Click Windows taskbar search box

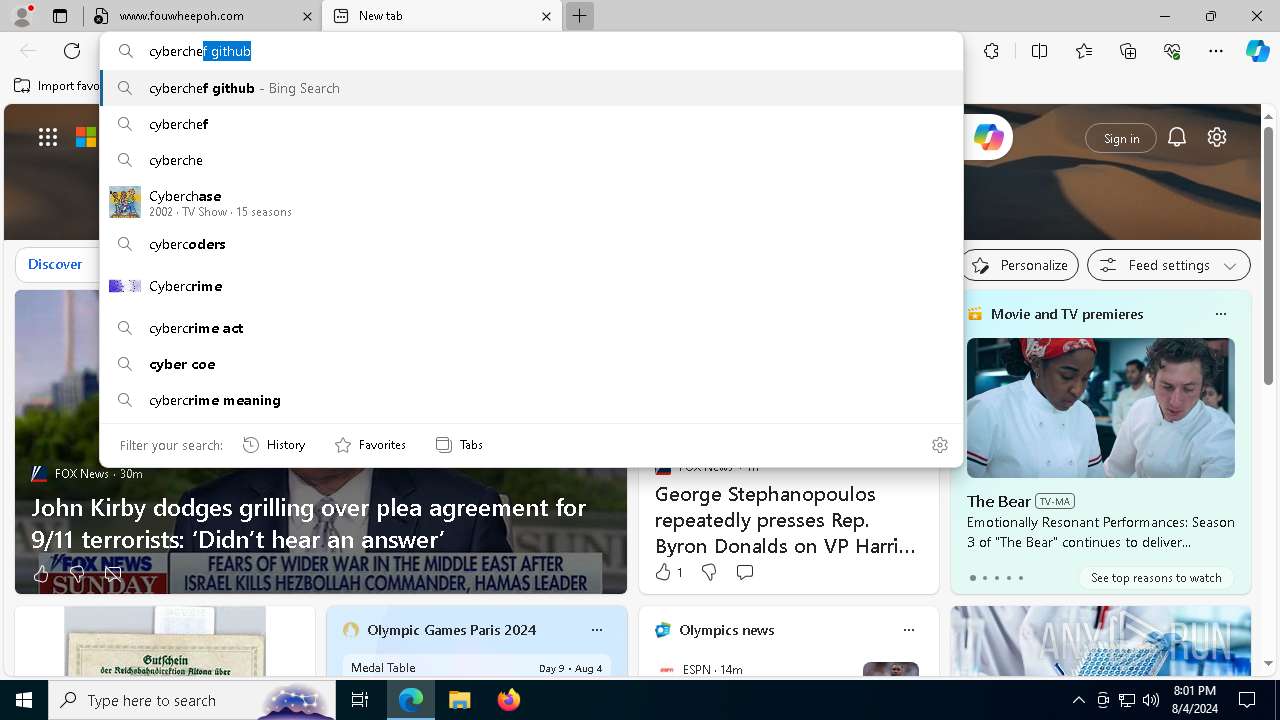coord(192,700)
